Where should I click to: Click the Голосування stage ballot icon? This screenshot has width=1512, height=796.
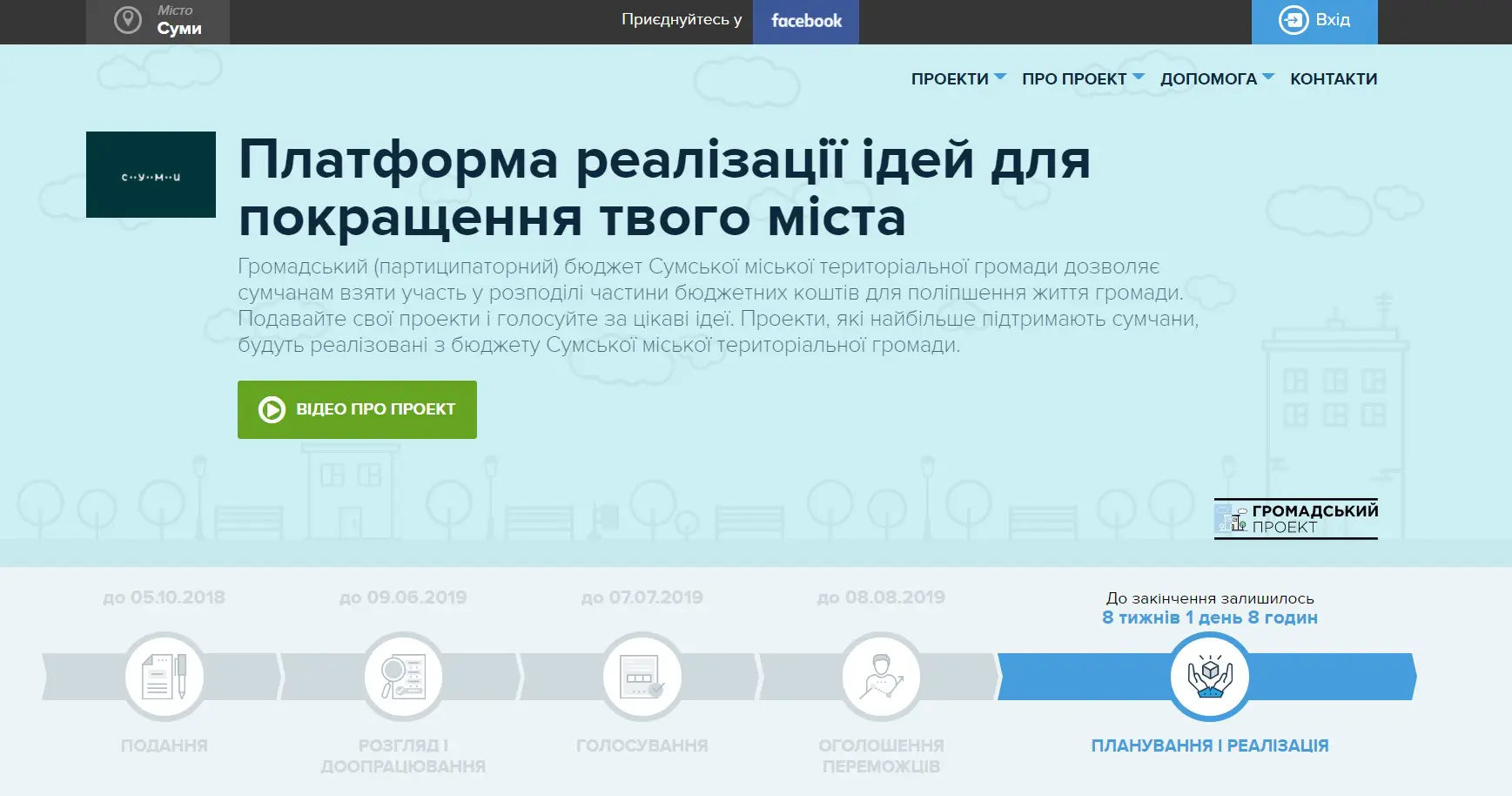point(642,677)
